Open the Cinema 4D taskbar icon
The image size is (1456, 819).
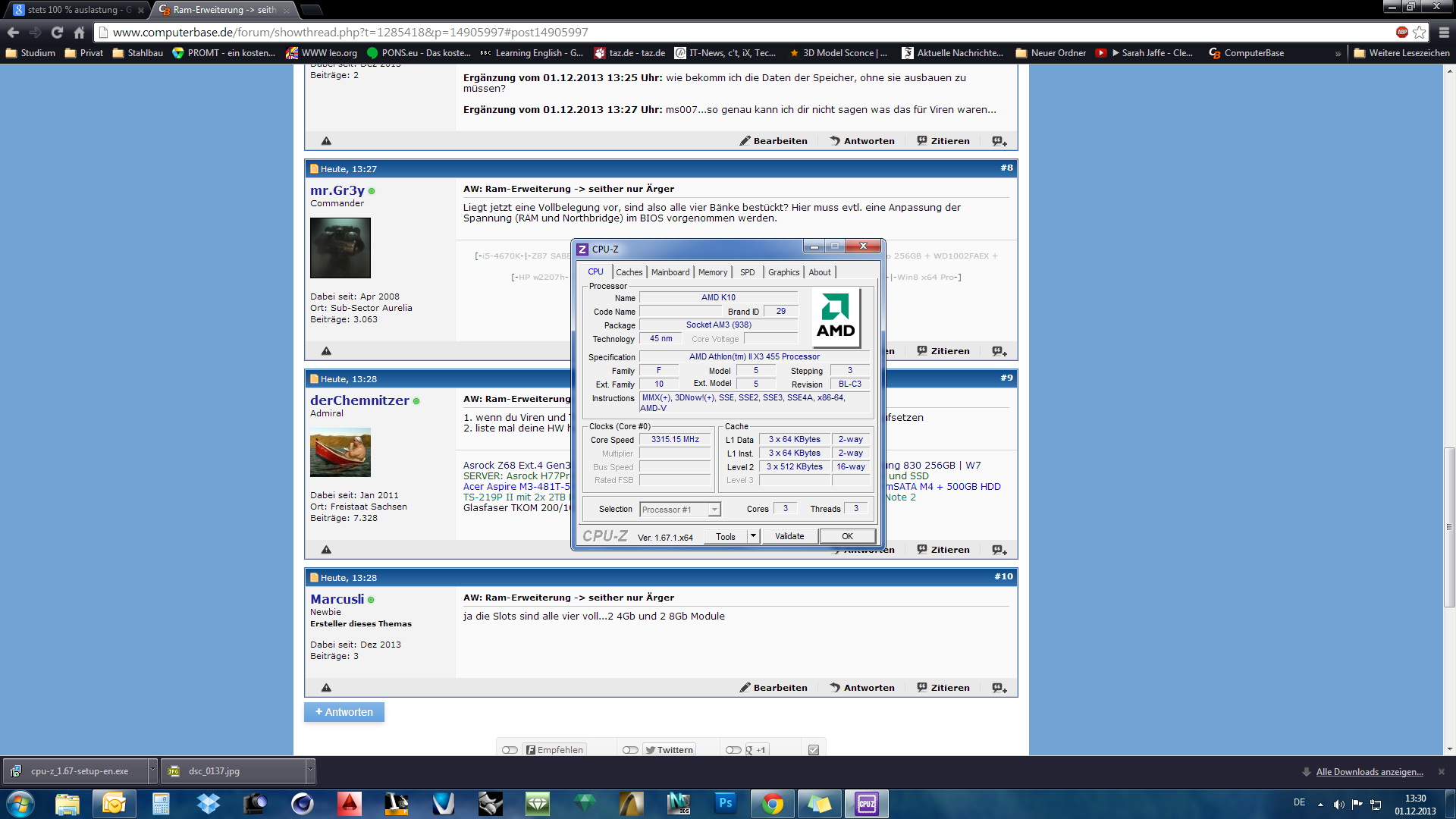coord(302,804)
